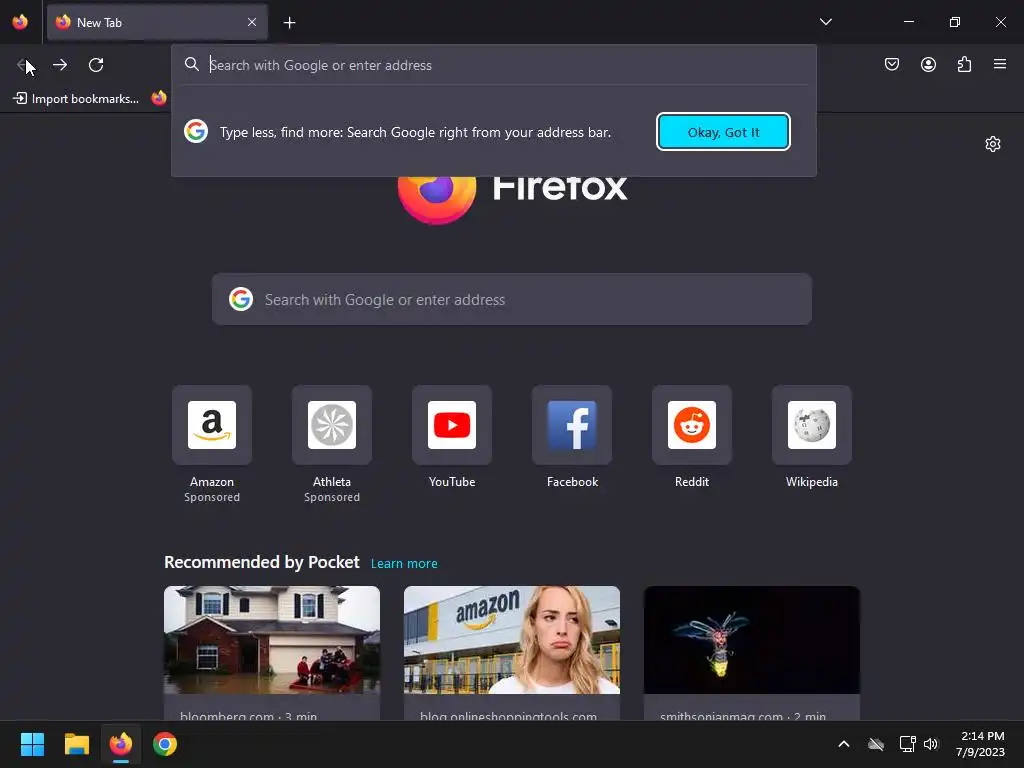Open new tab personalize gear icon
Image resolution: width=1024 pixels, height=768 pixels.
993,144
